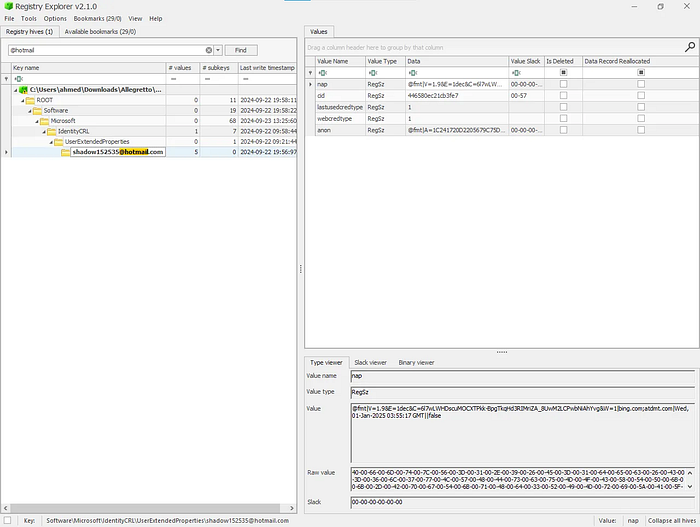The width and height of the screenshot is (700, 527).
Task: Click Value Name filter operator icon
Action: [322, 73]
